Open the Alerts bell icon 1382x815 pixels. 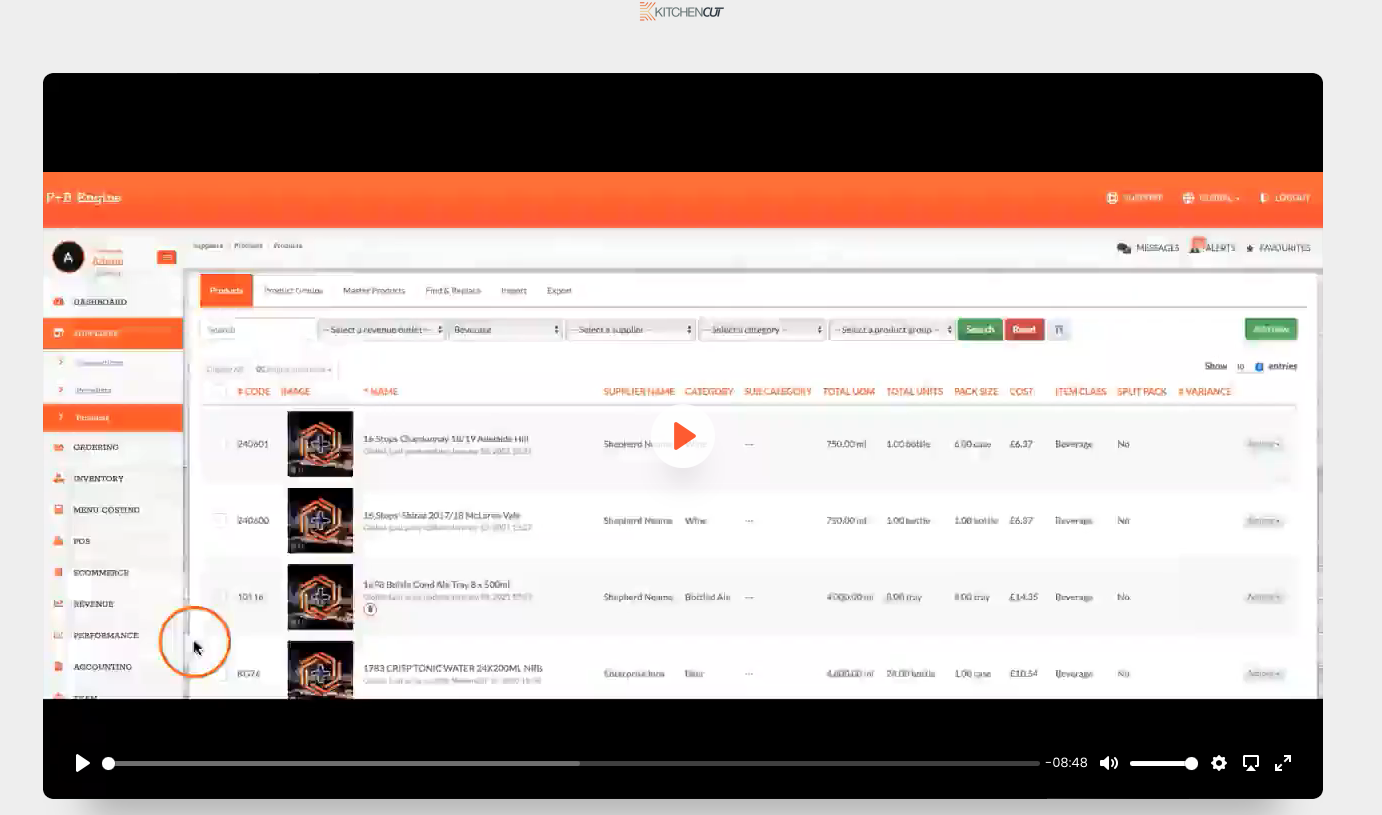tap(1196, 247)
